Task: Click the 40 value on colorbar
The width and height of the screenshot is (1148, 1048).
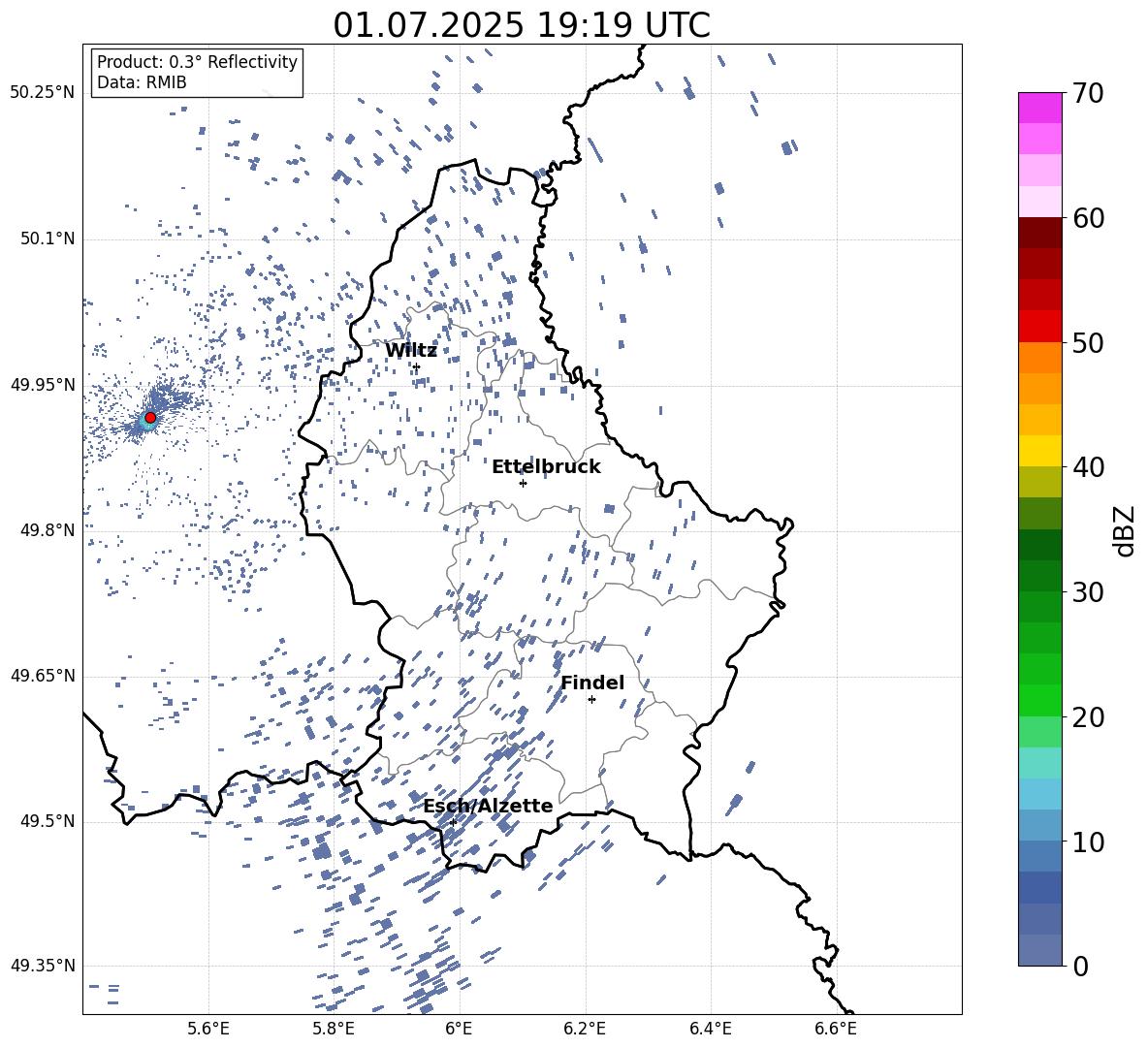Action: point(1088,467)
